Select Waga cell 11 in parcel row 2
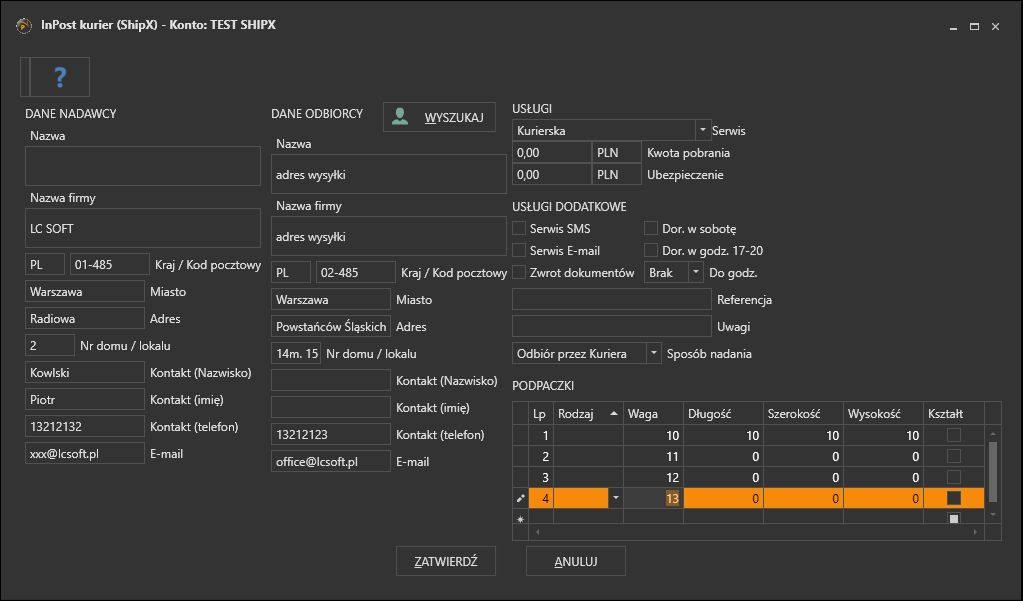1023x601 pixels. [x=653, y=457]
